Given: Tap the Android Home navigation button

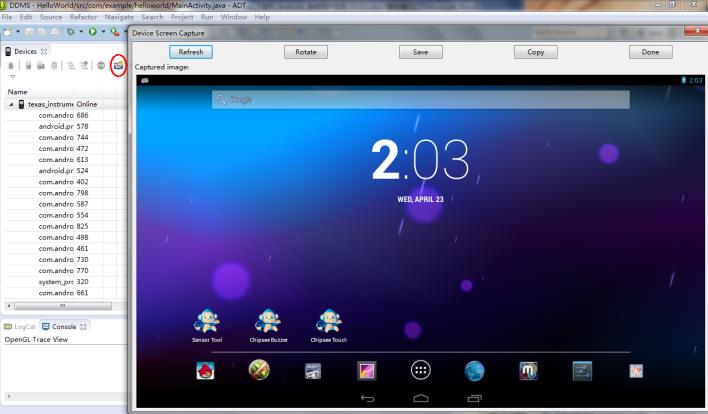Looking at the screenshot, I should click(421, 398).
